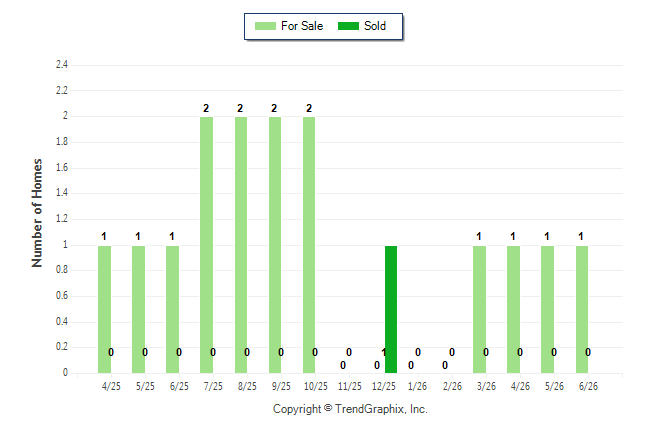Click the For Sale bar for 3/26
The height and width of the screenshot is (434, 646).
pos(480,310)
